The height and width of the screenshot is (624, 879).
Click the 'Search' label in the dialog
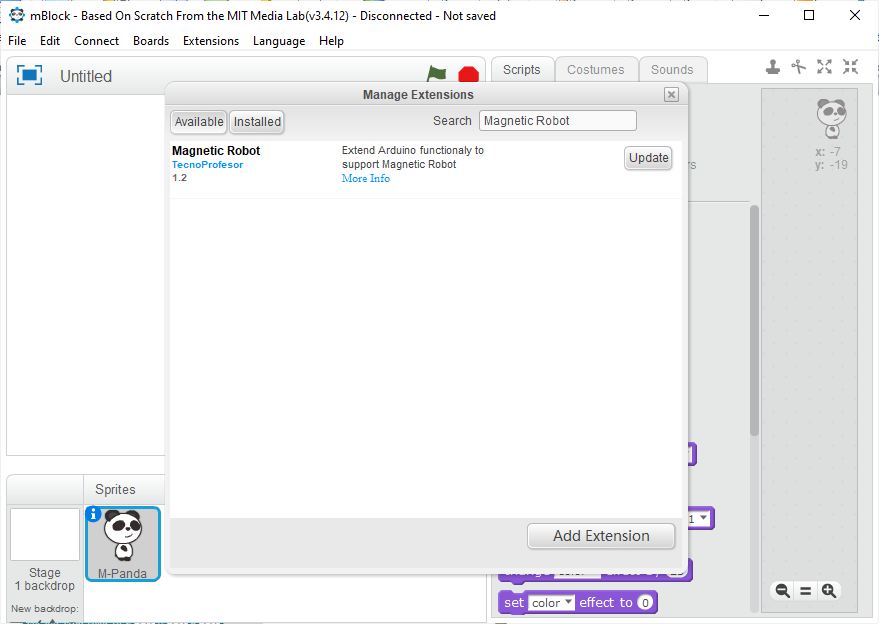coord(452,121)
